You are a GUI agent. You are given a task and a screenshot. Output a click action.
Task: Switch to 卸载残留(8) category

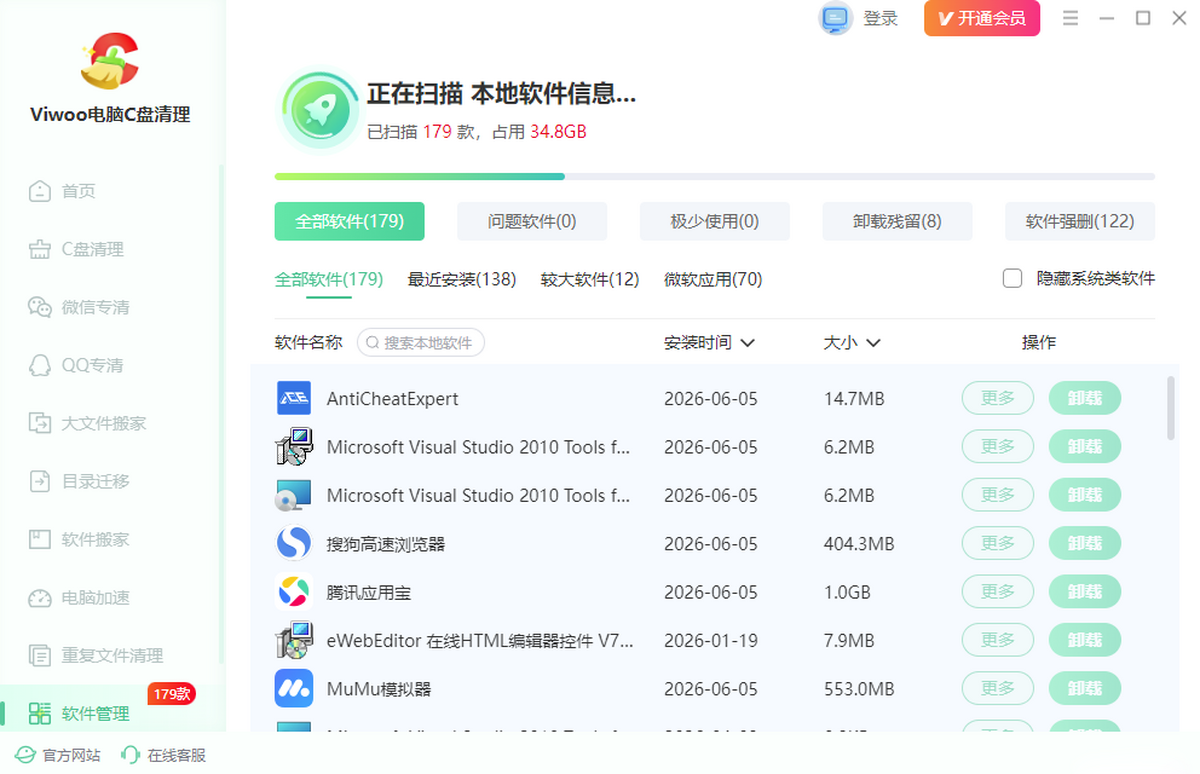point(897,221)
